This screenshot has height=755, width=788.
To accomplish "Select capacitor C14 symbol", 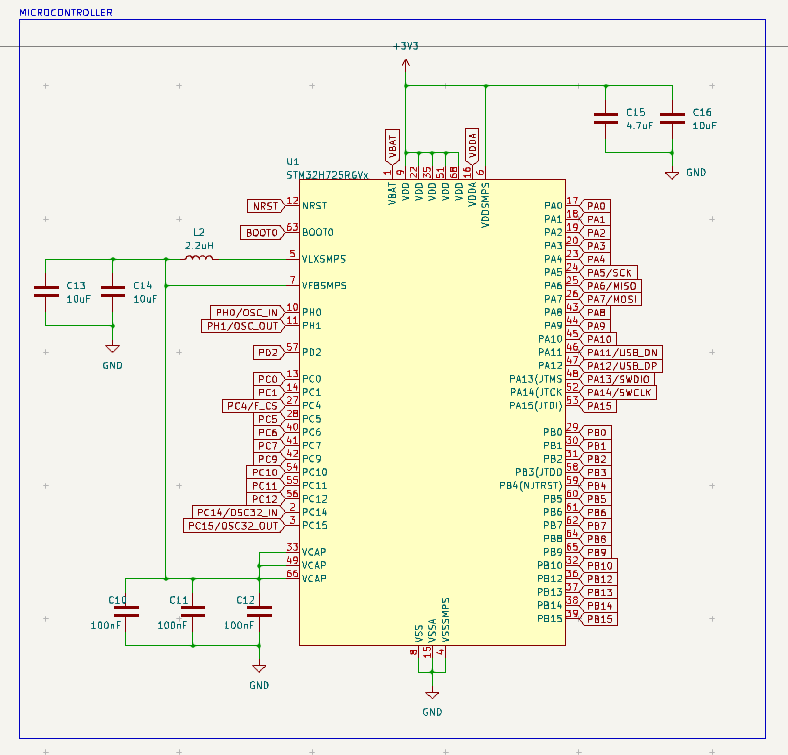I will (x=113, y=292).
